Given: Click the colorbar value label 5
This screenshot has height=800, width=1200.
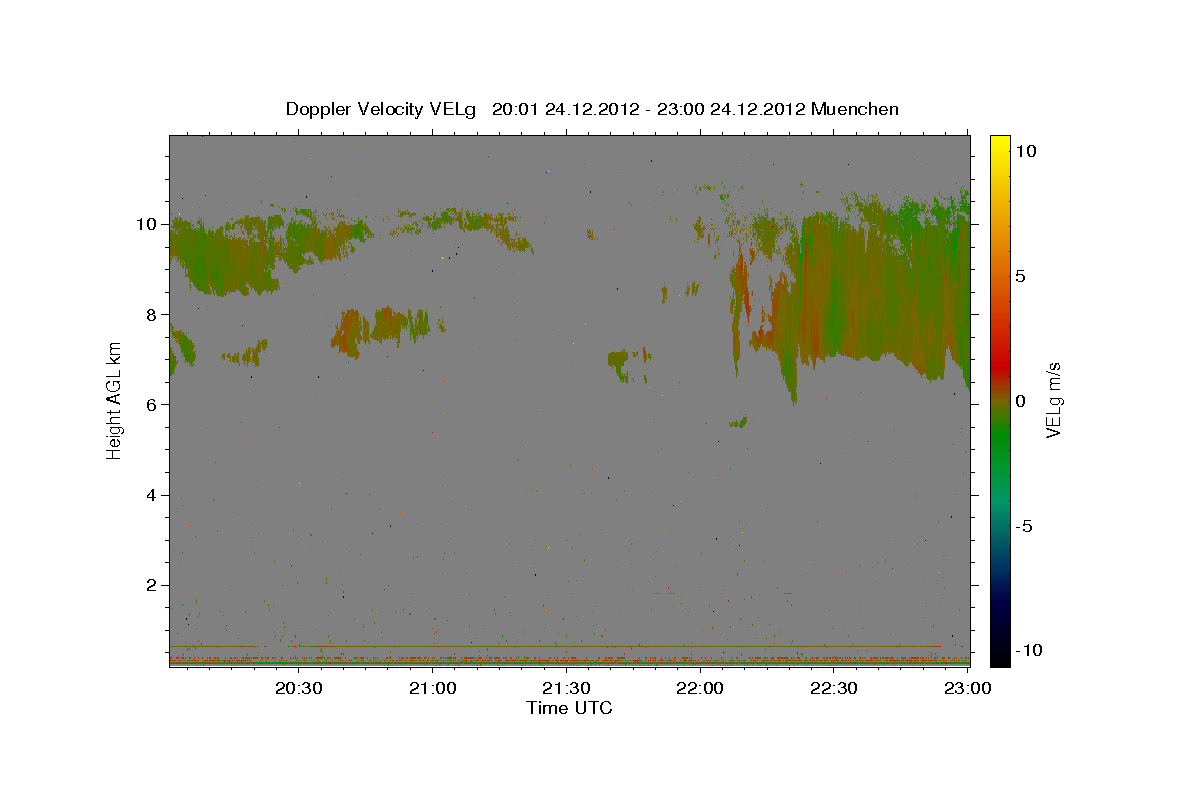Looking at the screenshot, I should pos(1021,276).
